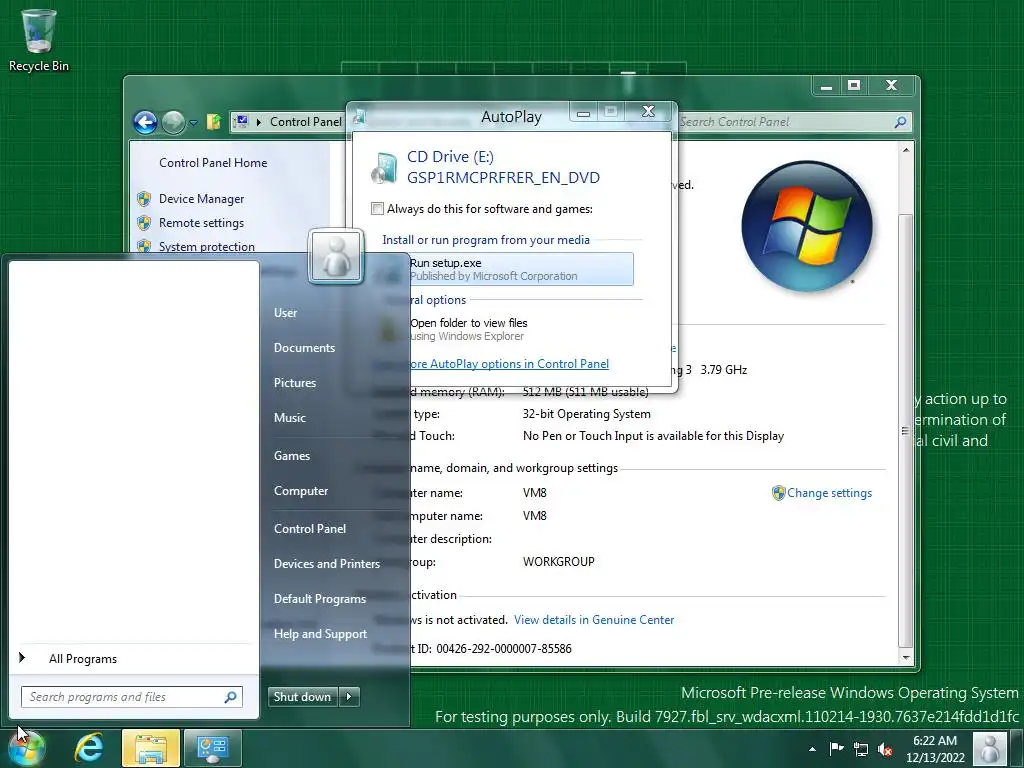Screen dimensions: 1024x768
Task: Click the Control Panel breadcrumb
Action: pyautogui.click(x=305, y=121)
